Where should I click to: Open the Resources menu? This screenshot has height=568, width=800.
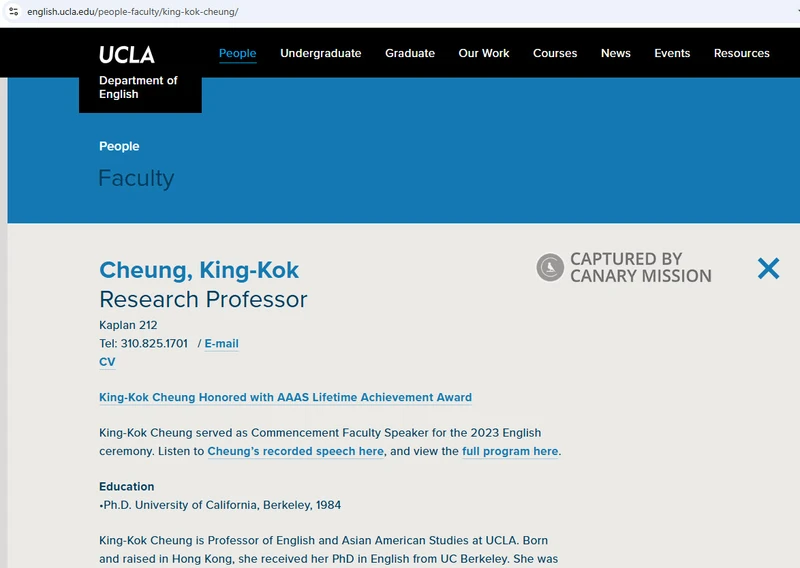coord(741,53)
